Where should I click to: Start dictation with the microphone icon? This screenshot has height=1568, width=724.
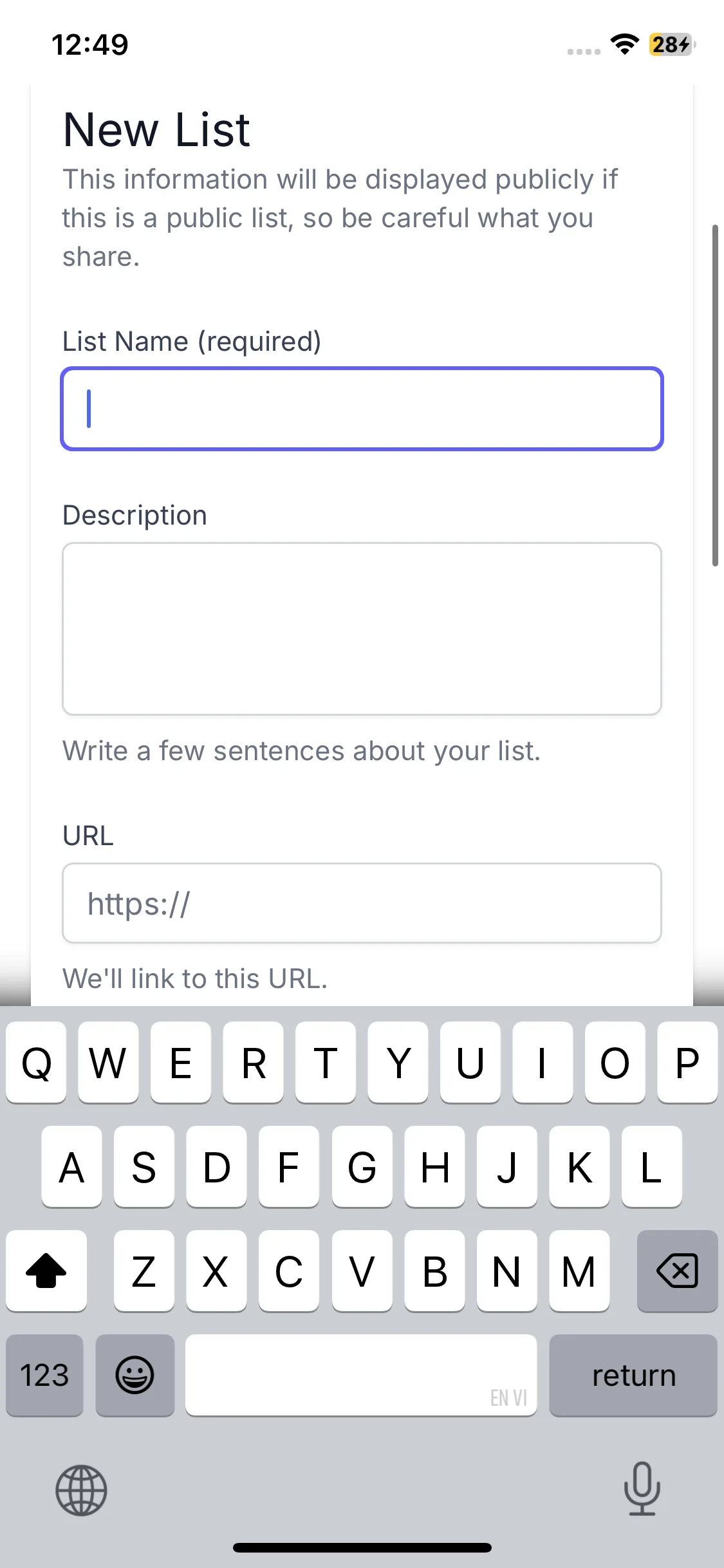click(642, 1488)
